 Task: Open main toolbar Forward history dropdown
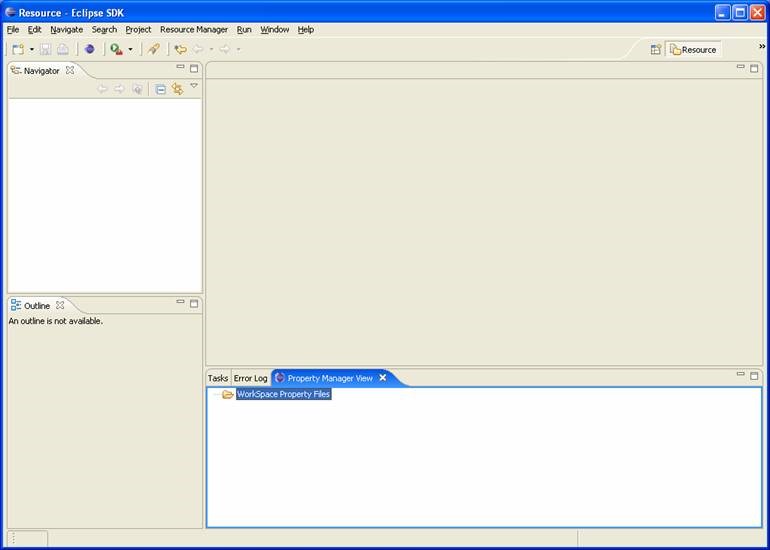[238, 50]
